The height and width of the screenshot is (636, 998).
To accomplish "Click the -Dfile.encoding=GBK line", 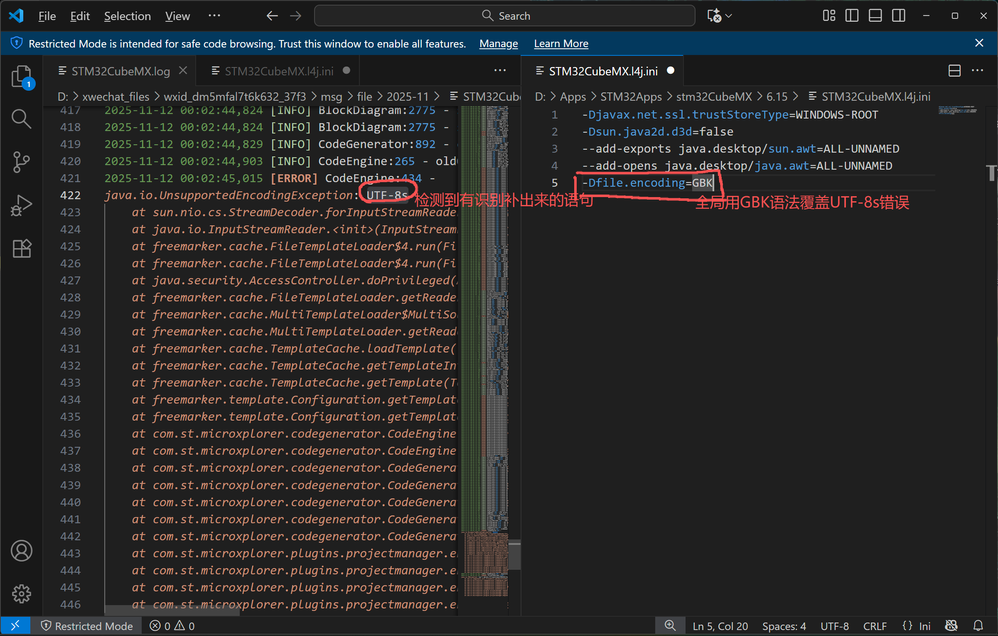I will coord(648,183).
